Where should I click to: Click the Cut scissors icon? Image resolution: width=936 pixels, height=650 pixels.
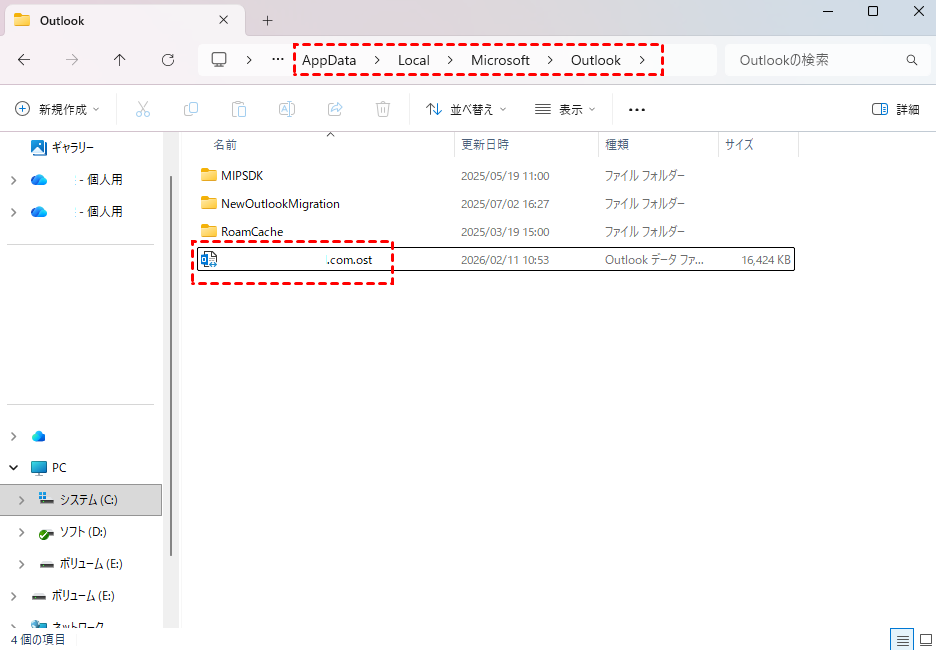(x=142, y=109)
